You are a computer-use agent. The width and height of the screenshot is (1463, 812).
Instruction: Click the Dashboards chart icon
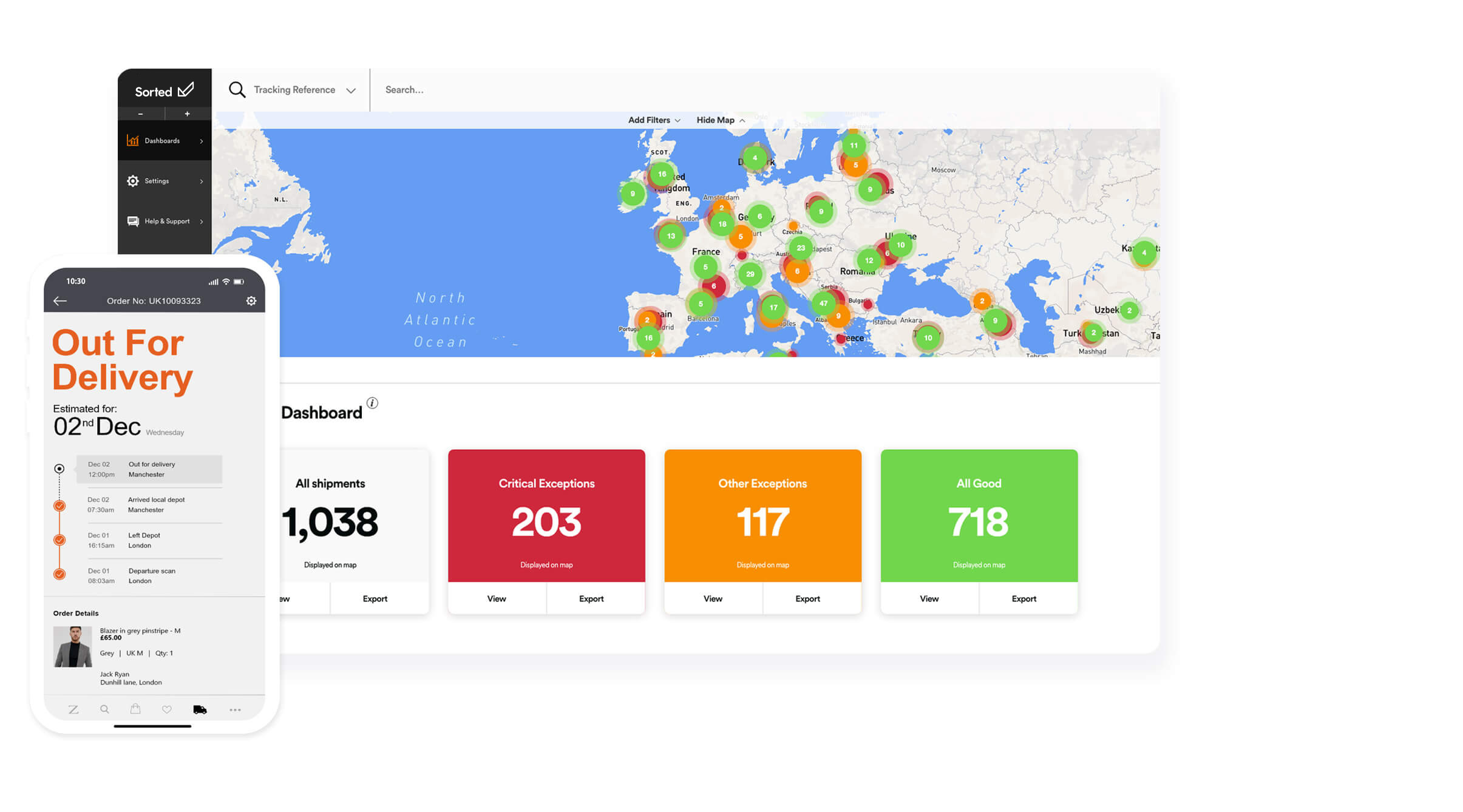click(x=133, y=141)
